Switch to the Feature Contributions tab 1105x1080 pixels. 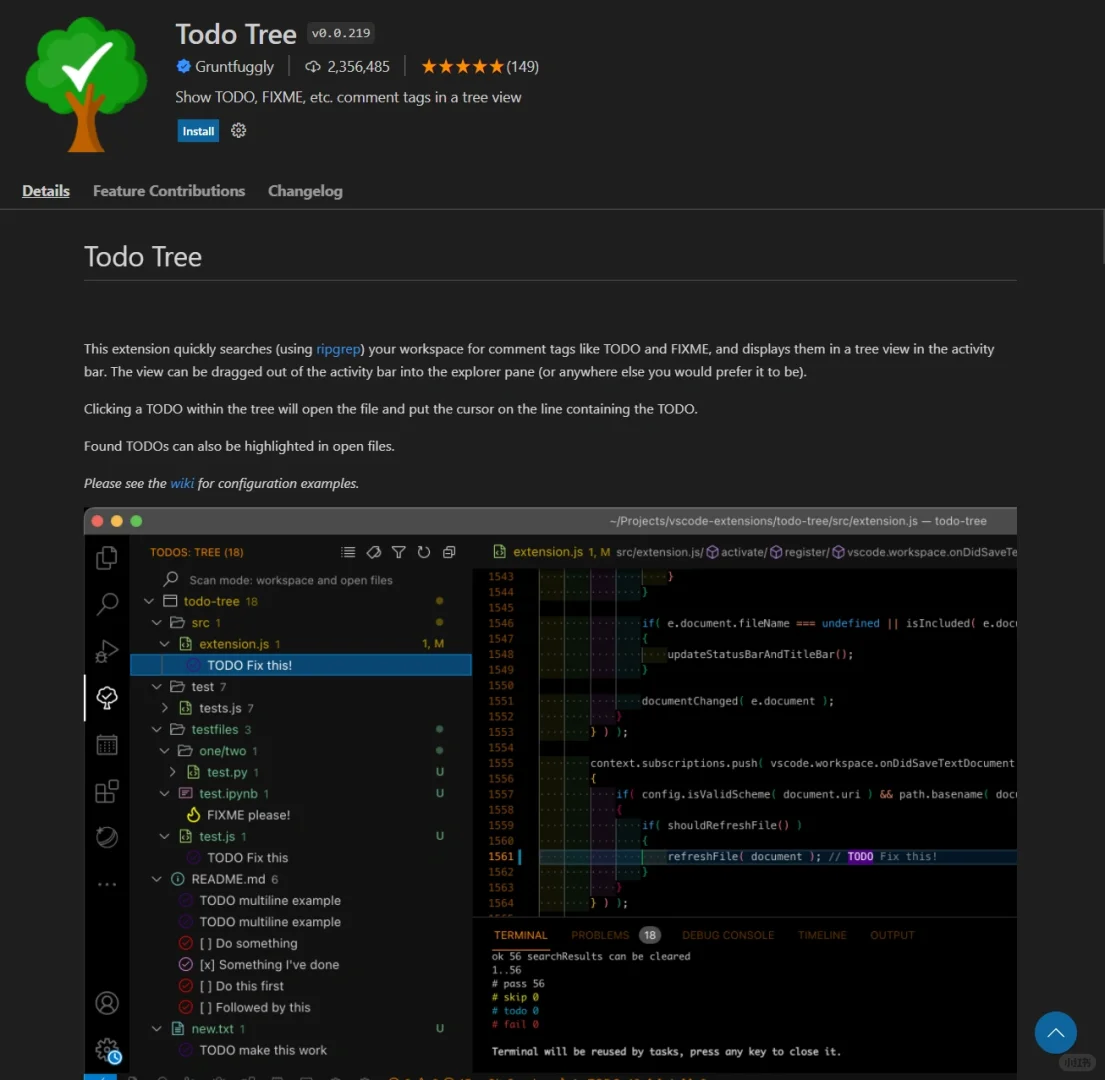coord(168,190)
